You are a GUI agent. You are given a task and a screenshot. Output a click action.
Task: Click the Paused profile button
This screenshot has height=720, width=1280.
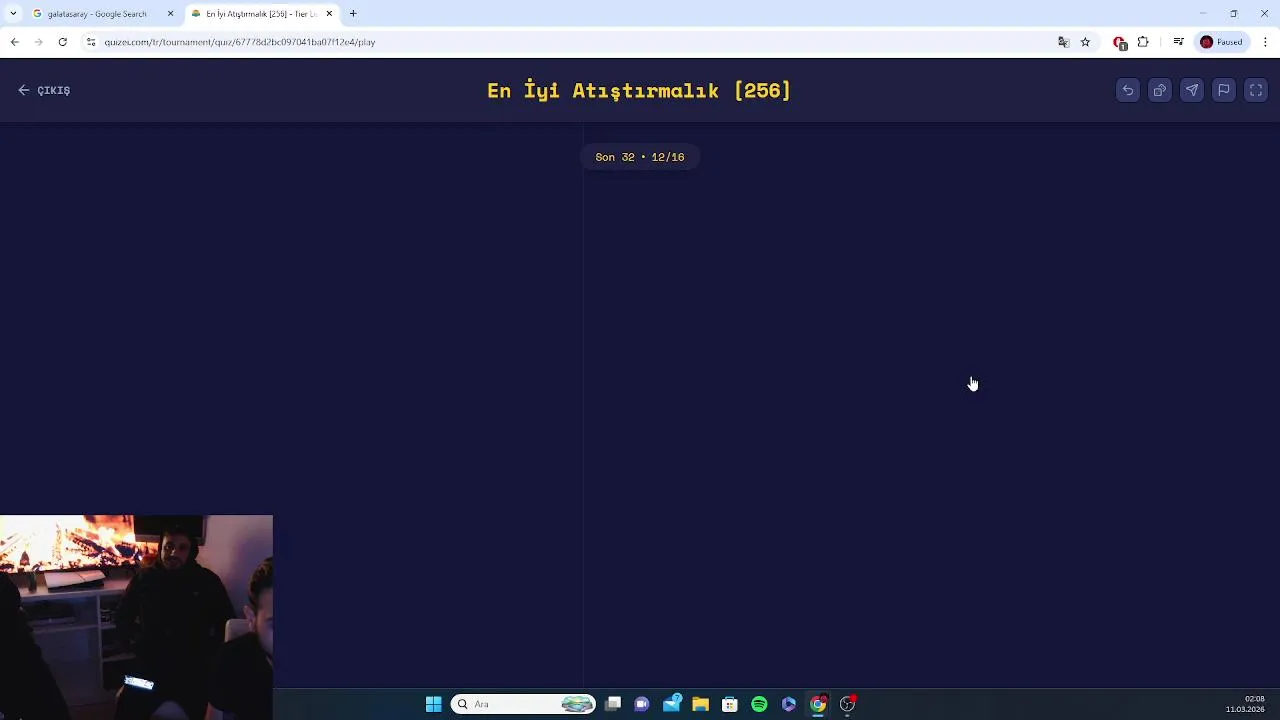tap(1222, 42)
